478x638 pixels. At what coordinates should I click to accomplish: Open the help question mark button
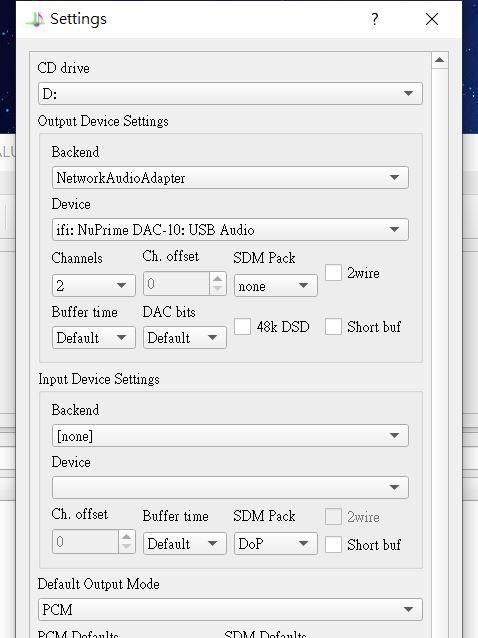(x=374, y=19)
